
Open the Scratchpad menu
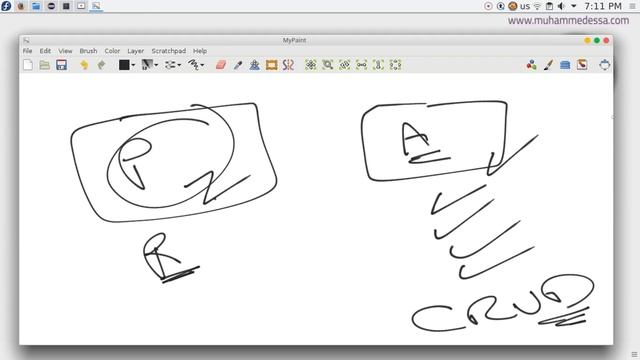click(169, 51)
